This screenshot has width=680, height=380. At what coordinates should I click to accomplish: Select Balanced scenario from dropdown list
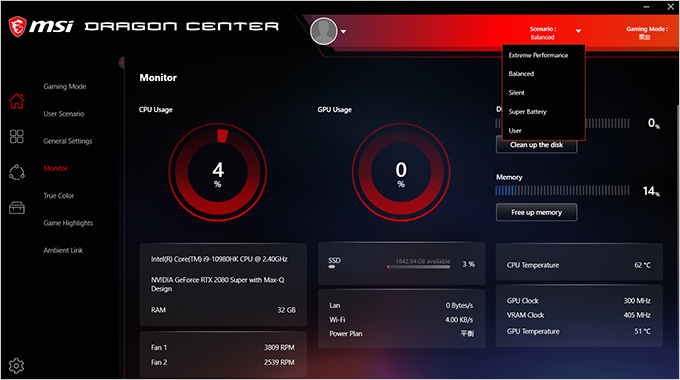pos(521,74)
